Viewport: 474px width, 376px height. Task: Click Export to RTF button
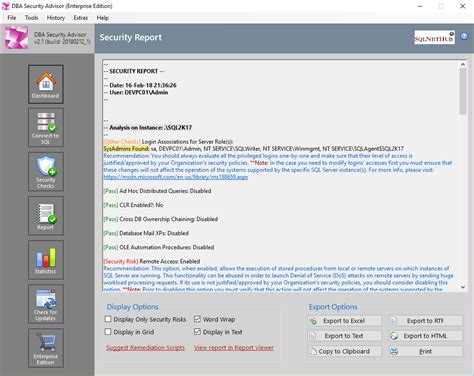(x=426, y=321)
